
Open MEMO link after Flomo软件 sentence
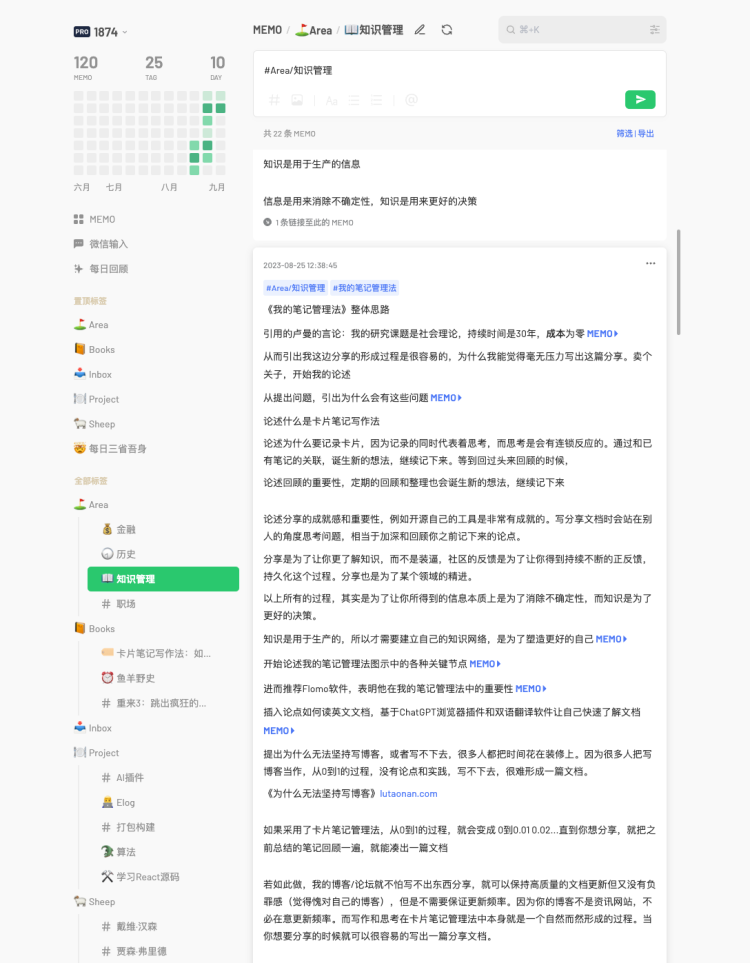(x=531, y=688)
